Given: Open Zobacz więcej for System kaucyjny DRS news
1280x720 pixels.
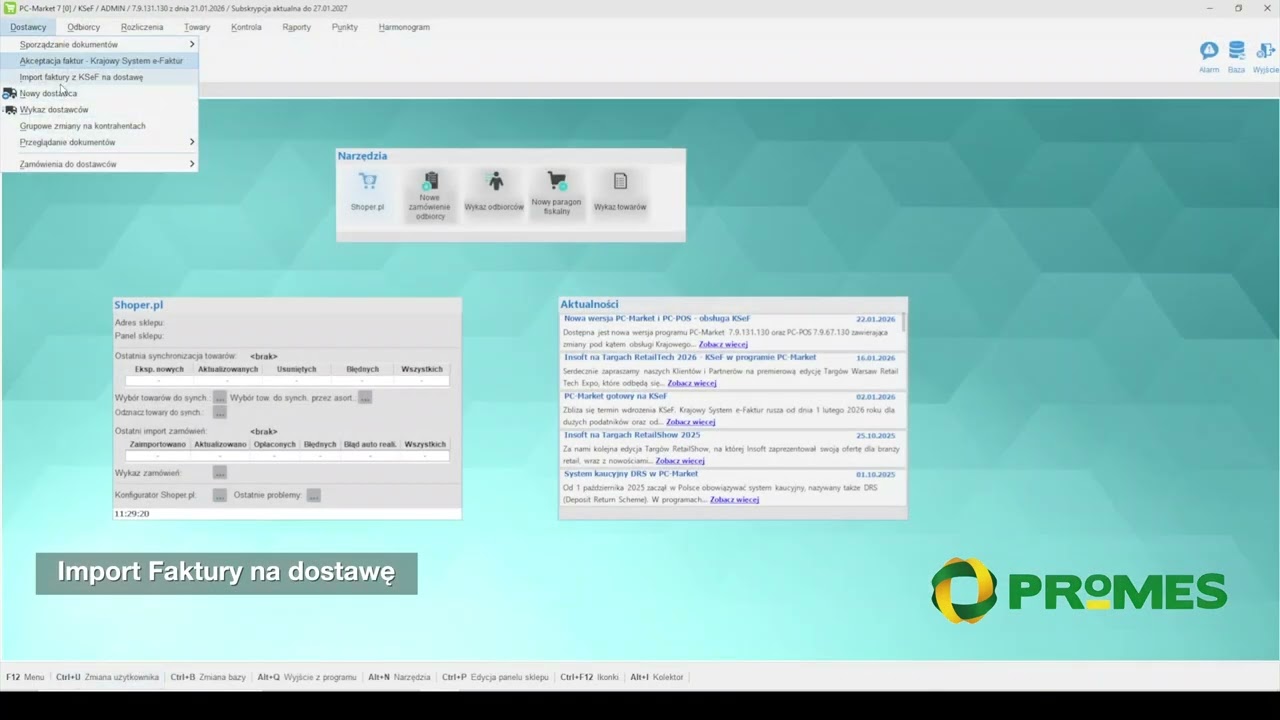Looking at the screenshot, I should point(735,500).
